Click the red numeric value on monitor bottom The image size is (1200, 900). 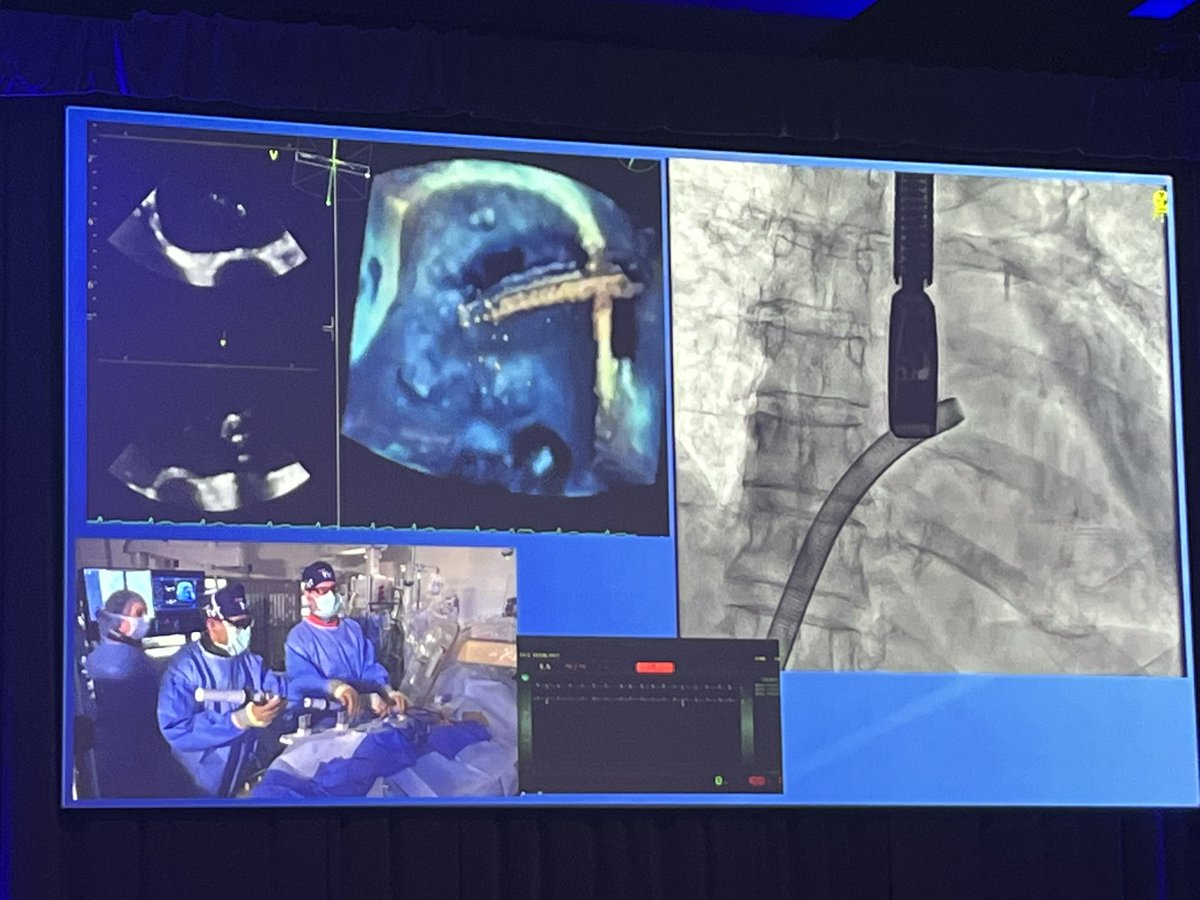coord(758,780)
